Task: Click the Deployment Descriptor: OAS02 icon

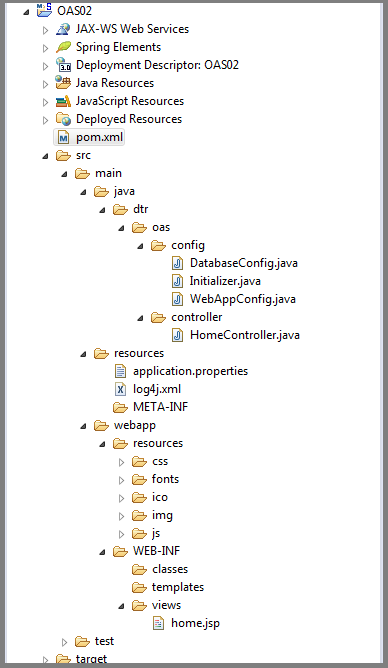Action: [x=63, y=65]
